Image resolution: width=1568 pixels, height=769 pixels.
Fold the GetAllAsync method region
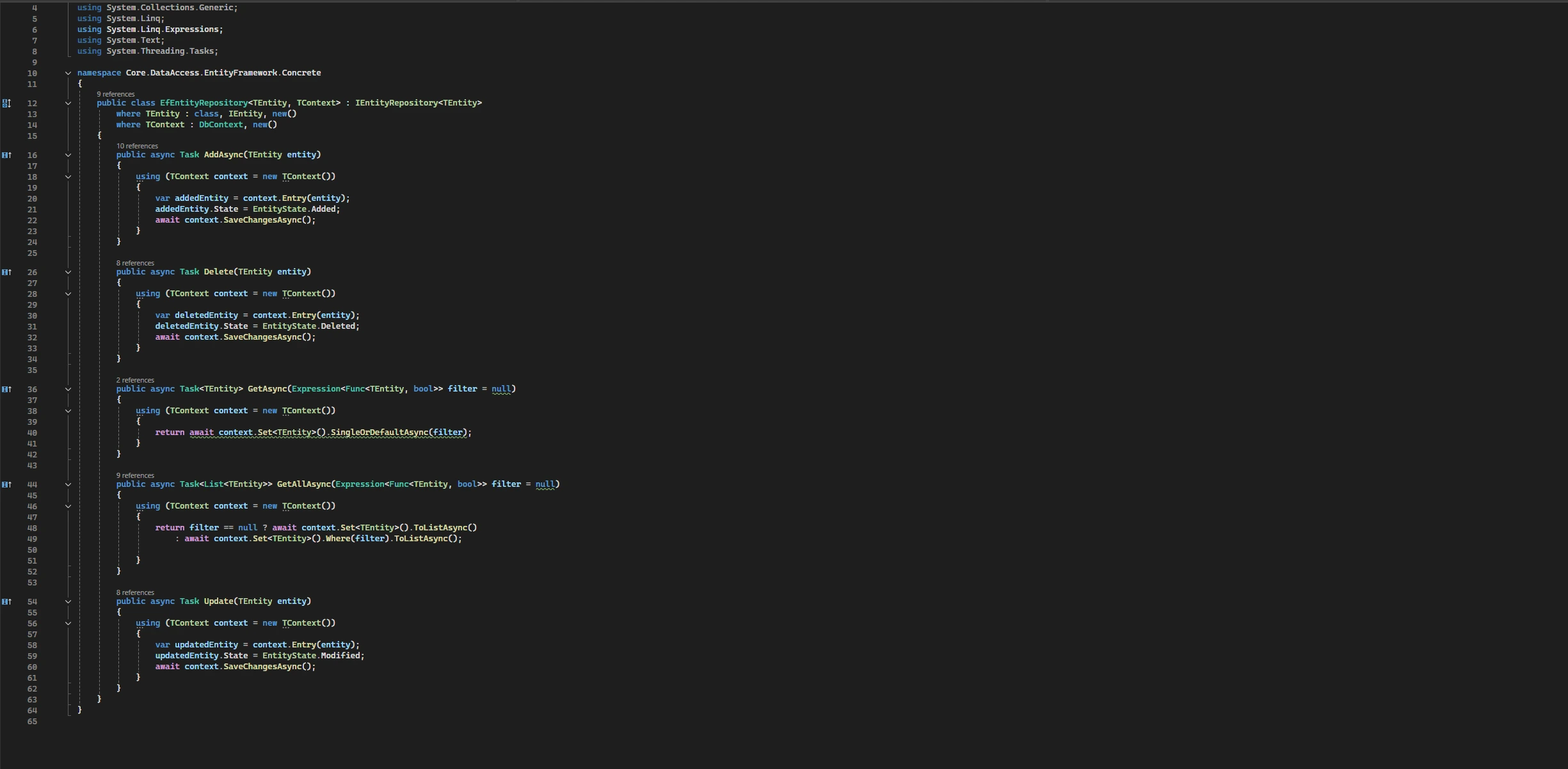tap(68, 484)
